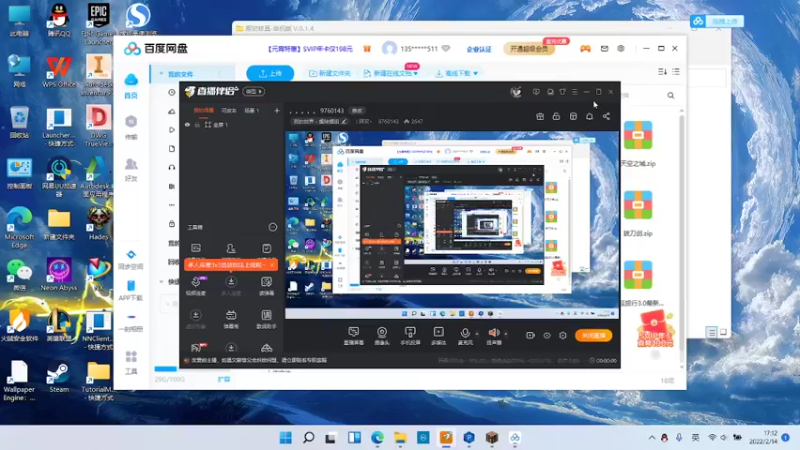Click the mode switch pill next to 直播伴侣 logo
The height and width of the screenshot is (450, 800).
point(254,91)
